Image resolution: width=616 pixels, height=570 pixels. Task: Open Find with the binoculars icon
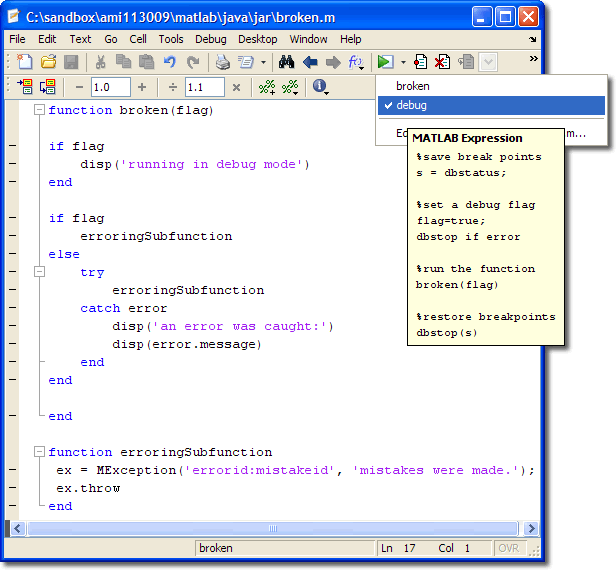pos(286,62)
